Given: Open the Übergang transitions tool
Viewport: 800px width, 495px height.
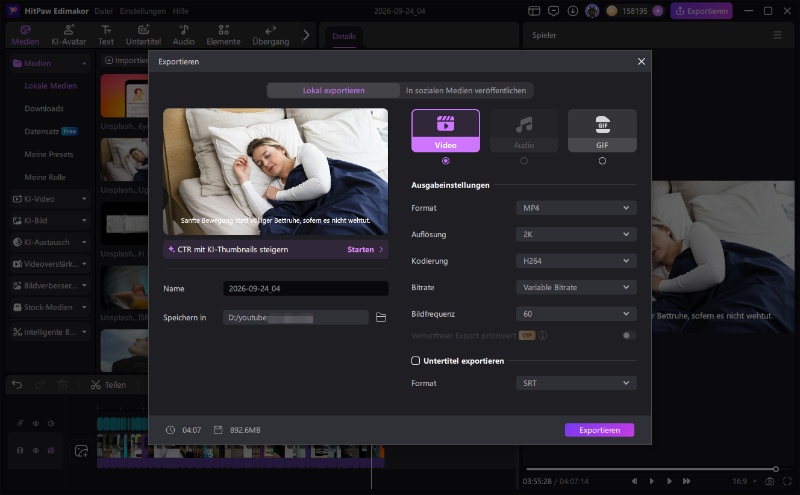Looking at the screenshot, I should 270,35.
